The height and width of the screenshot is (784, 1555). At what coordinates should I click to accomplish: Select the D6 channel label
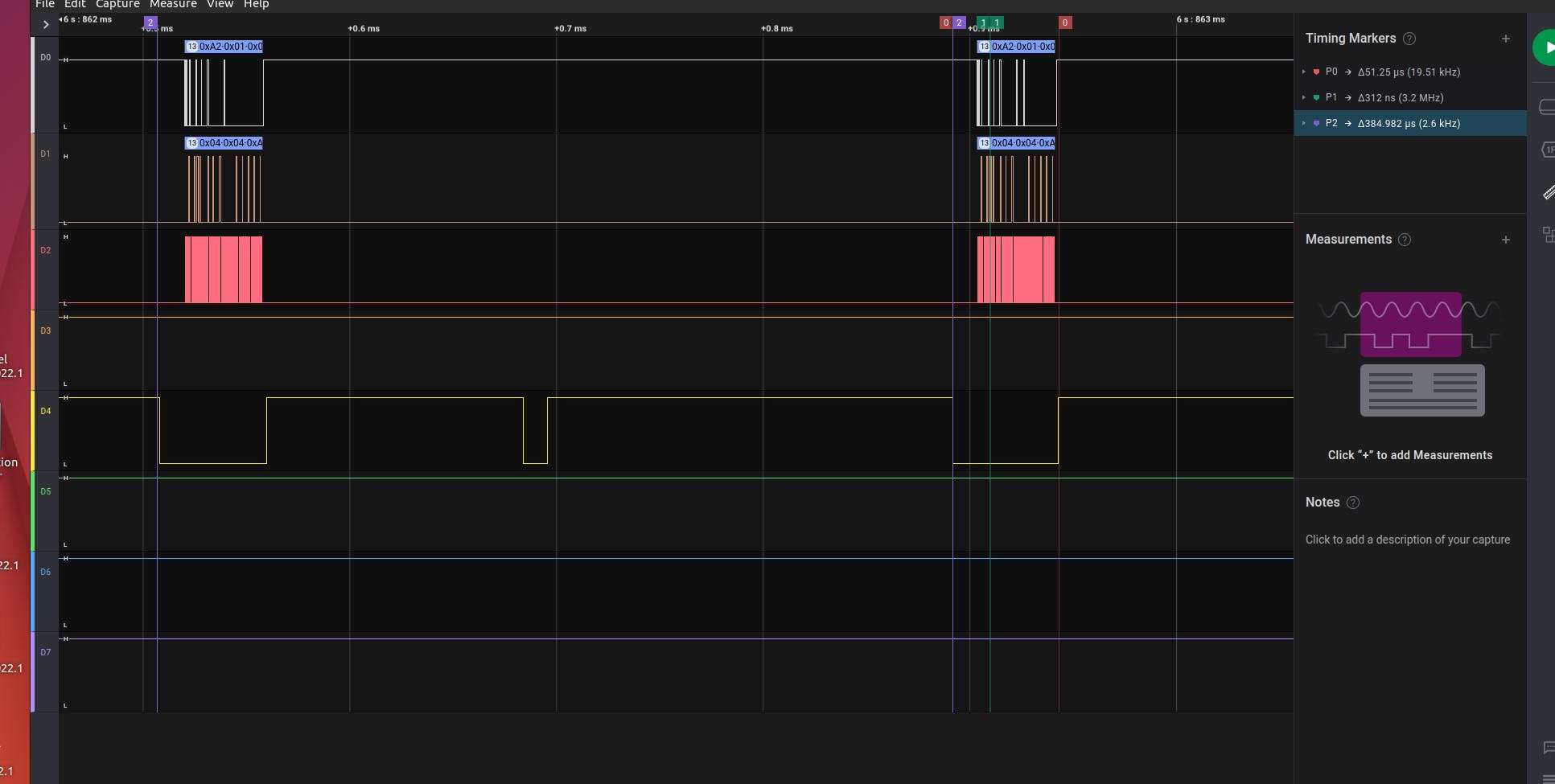click(x=46, y=572)
